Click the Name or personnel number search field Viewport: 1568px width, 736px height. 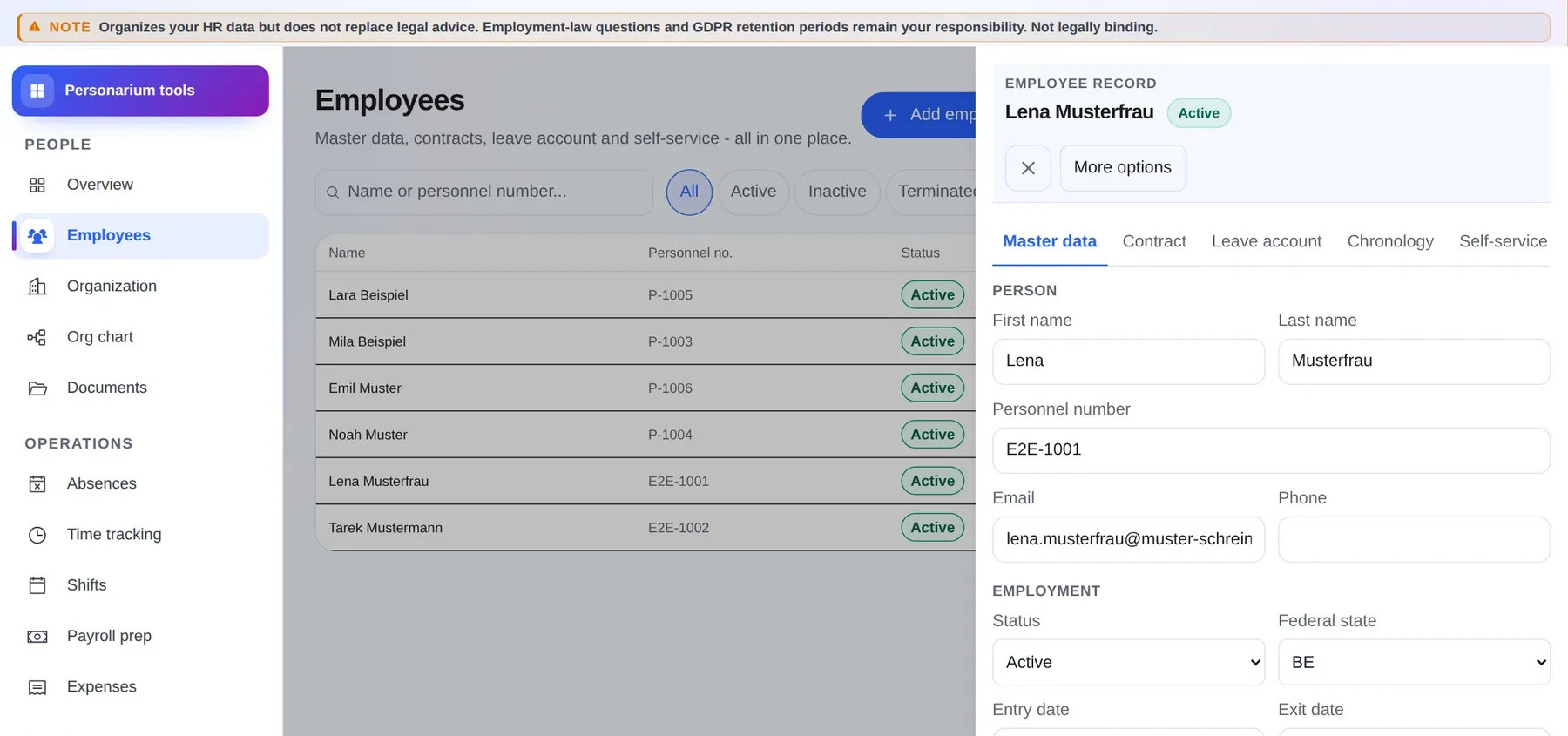pos(484,192)
